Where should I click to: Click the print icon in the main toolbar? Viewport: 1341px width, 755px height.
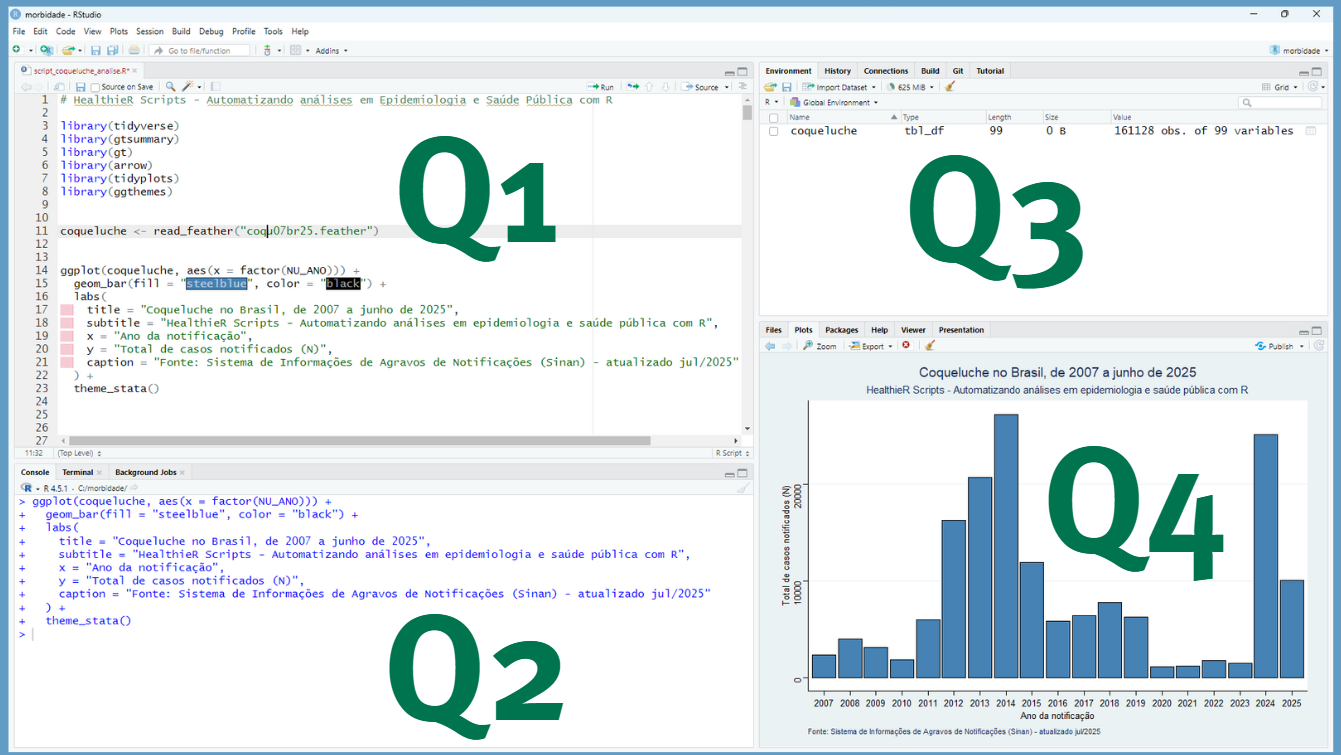point(134,50)
